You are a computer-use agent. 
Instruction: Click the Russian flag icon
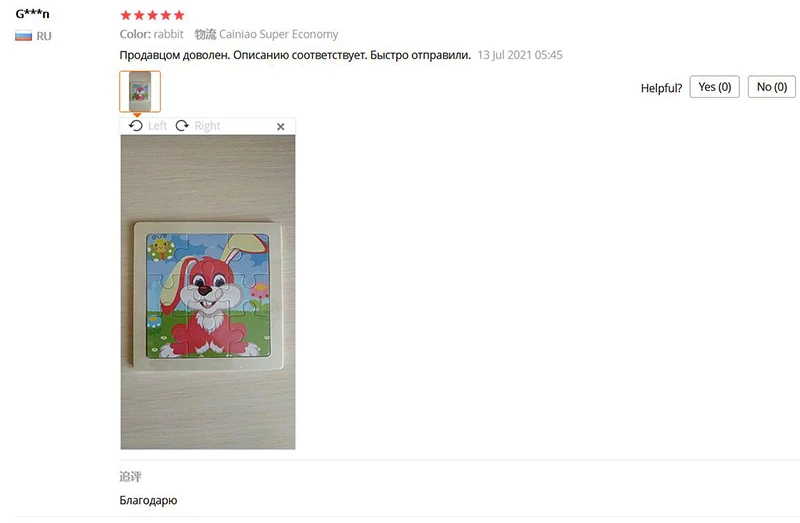(24, 36)
